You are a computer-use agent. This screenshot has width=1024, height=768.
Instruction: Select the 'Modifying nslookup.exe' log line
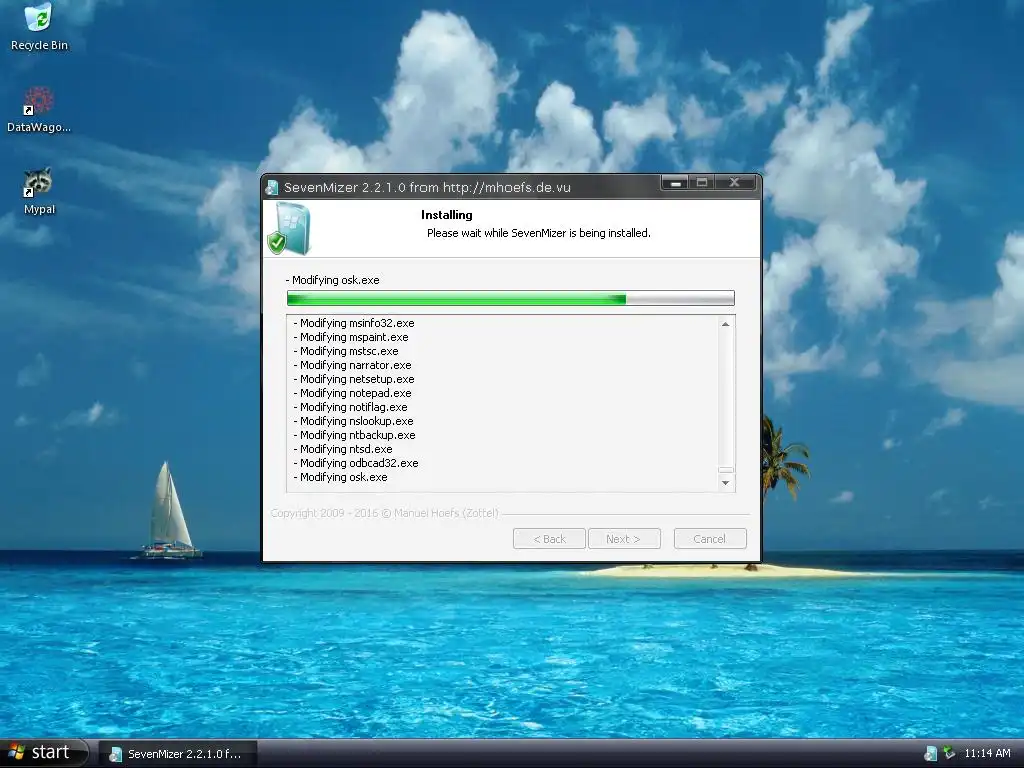(353, 421)
